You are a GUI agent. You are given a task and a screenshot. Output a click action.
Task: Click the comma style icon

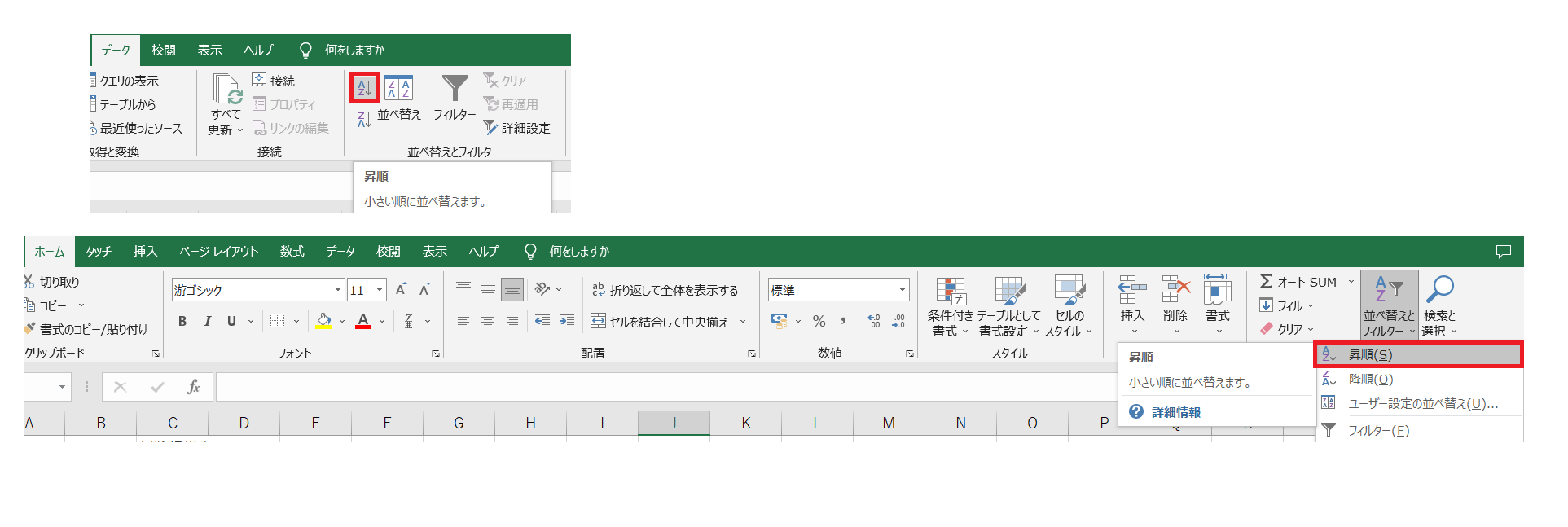click(844, 321)
